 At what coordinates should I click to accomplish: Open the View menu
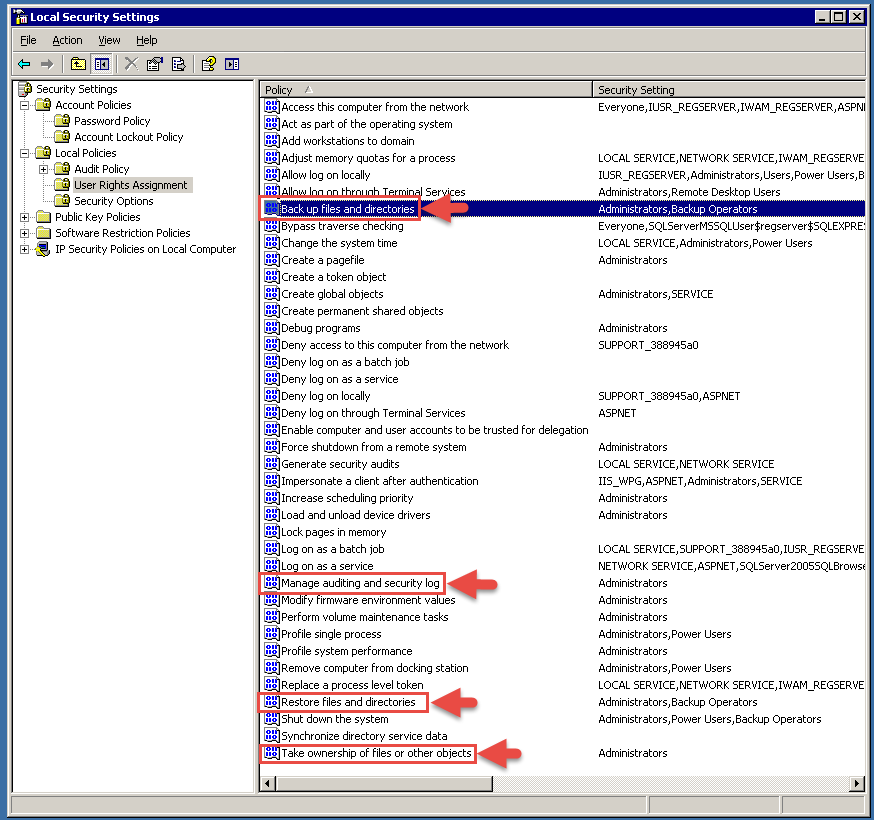(x=109, y=40)
